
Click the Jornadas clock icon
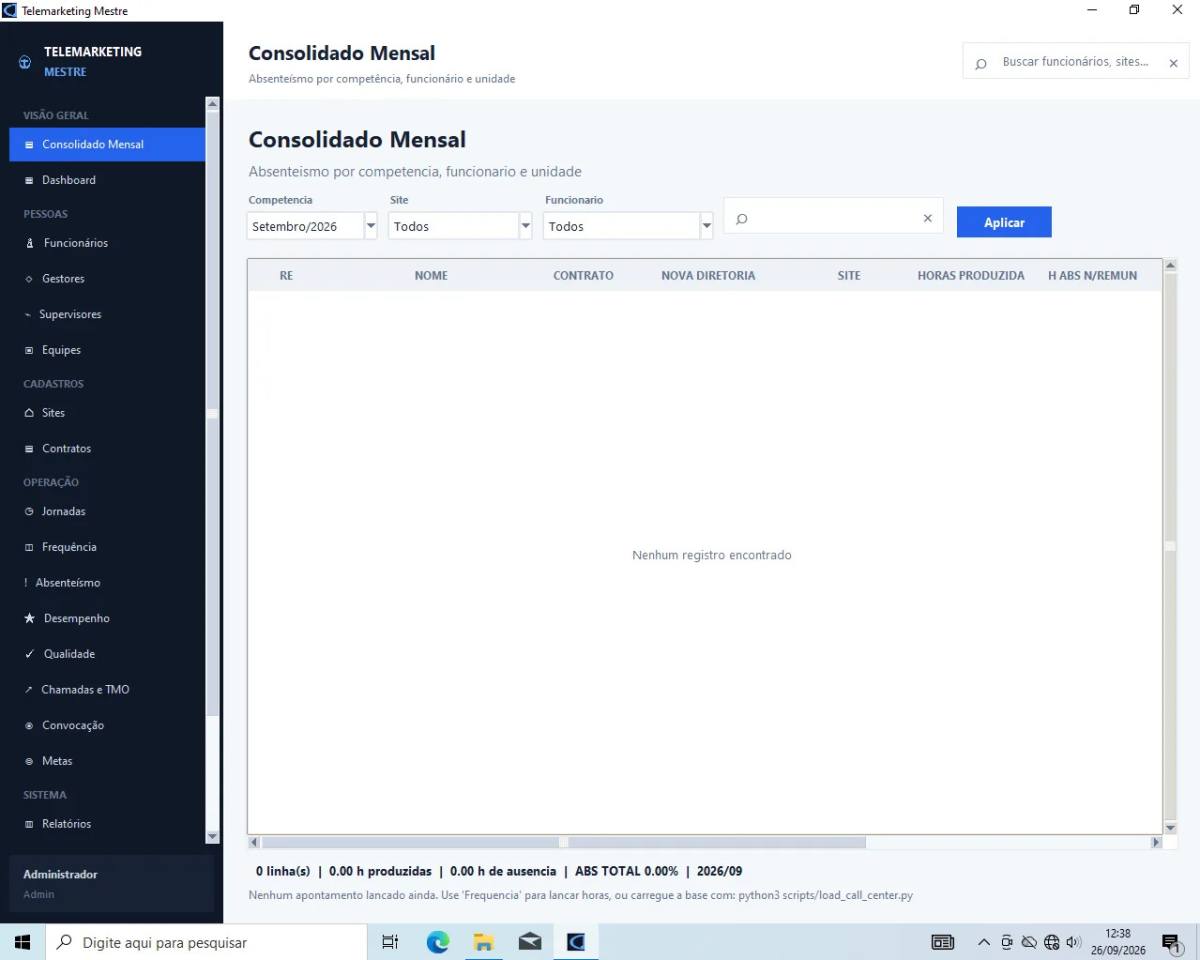29,512
